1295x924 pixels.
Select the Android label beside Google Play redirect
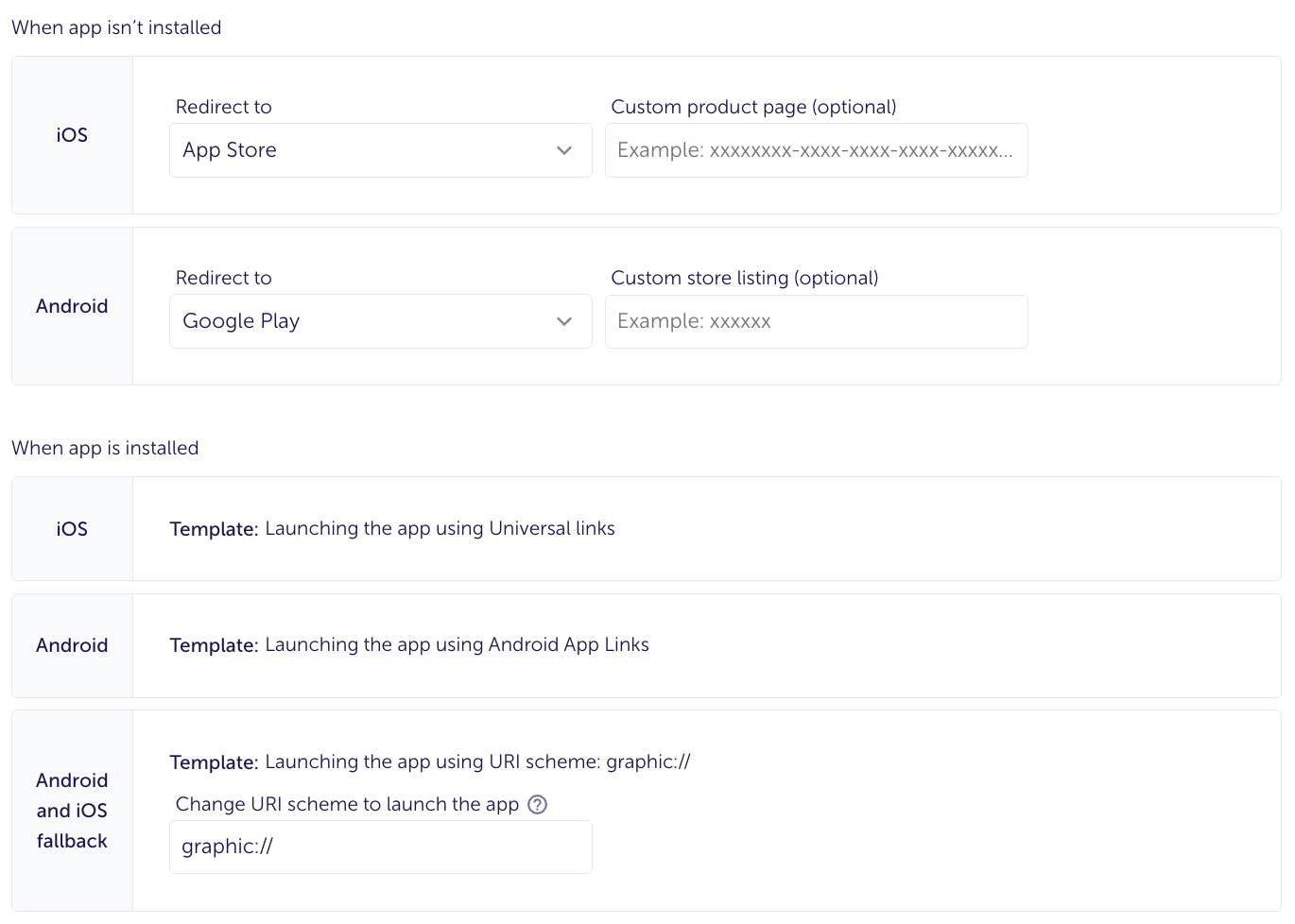[72, 306]
